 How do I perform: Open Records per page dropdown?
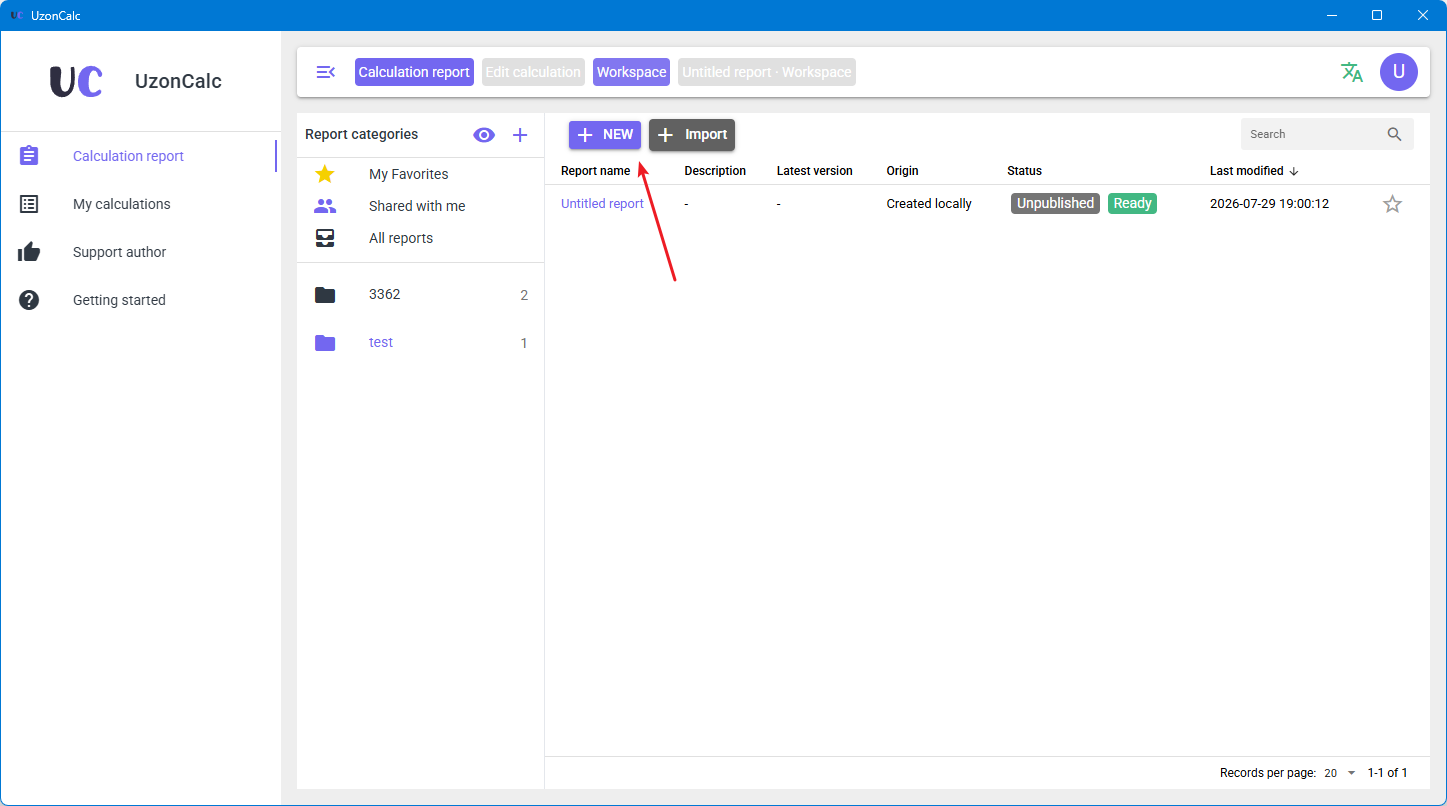(1340, 773)
